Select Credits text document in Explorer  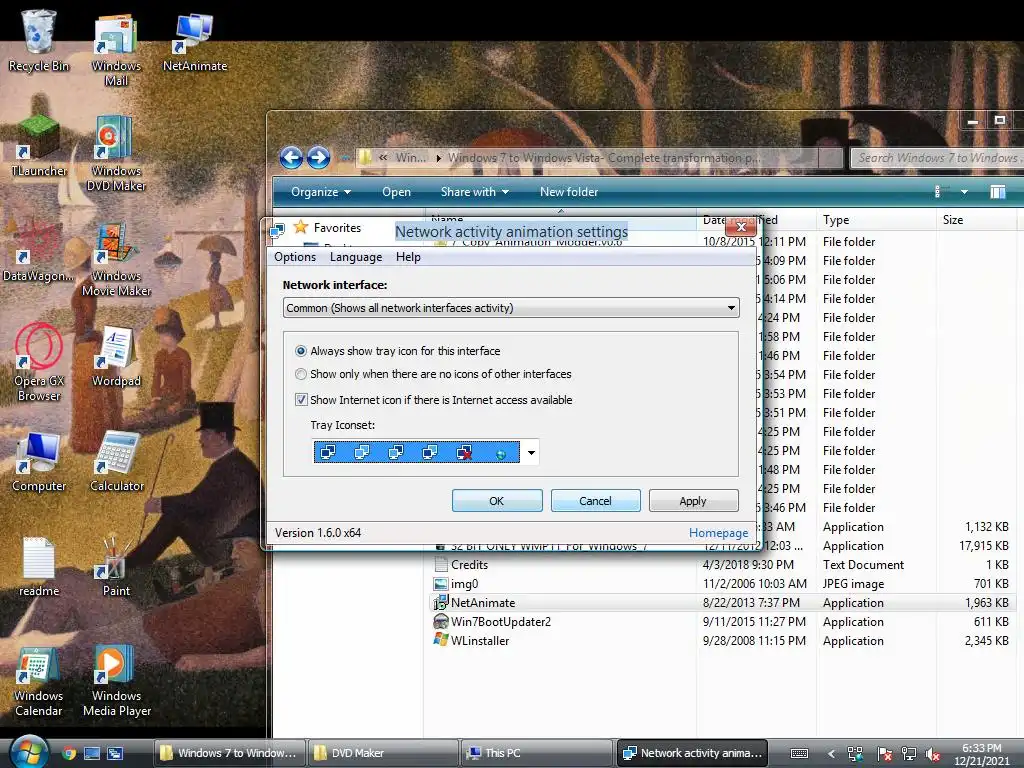[x=722, y=565]
